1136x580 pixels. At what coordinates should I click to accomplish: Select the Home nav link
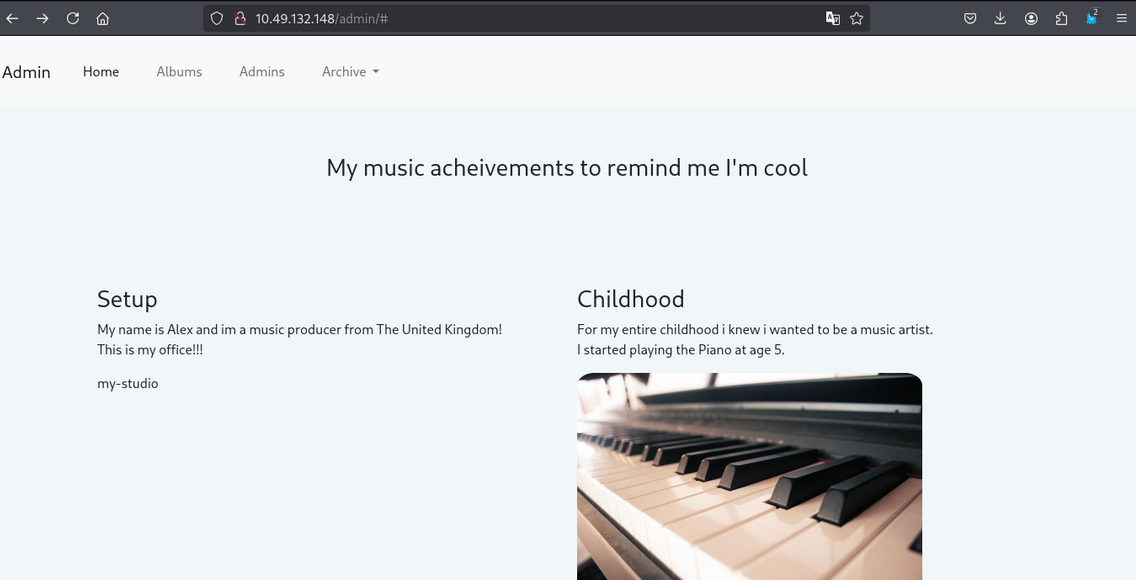tap(101, 72)
